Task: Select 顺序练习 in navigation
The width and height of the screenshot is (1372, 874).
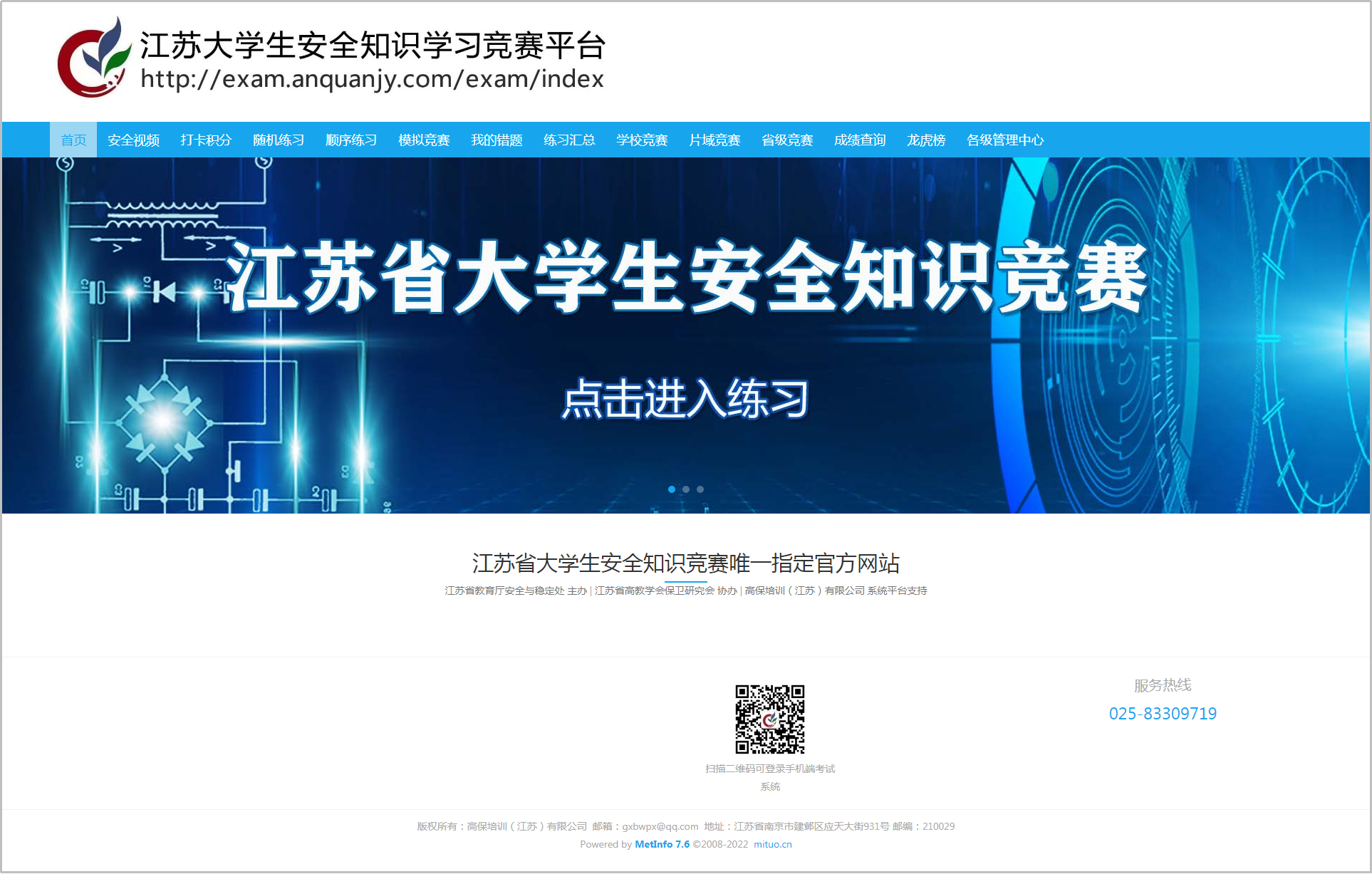Action: (351, 140)
